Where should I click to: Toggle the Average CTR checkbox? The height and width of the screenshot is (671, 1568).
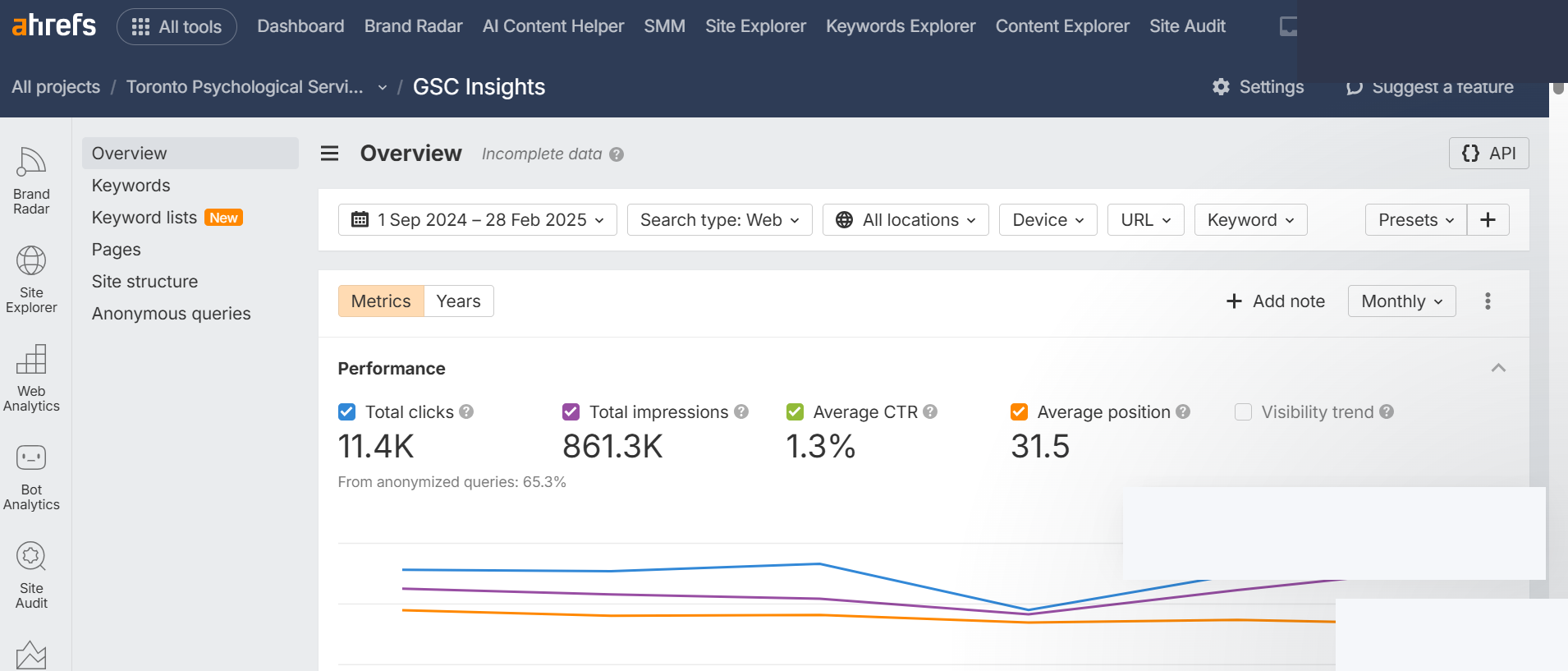[795, 411]
